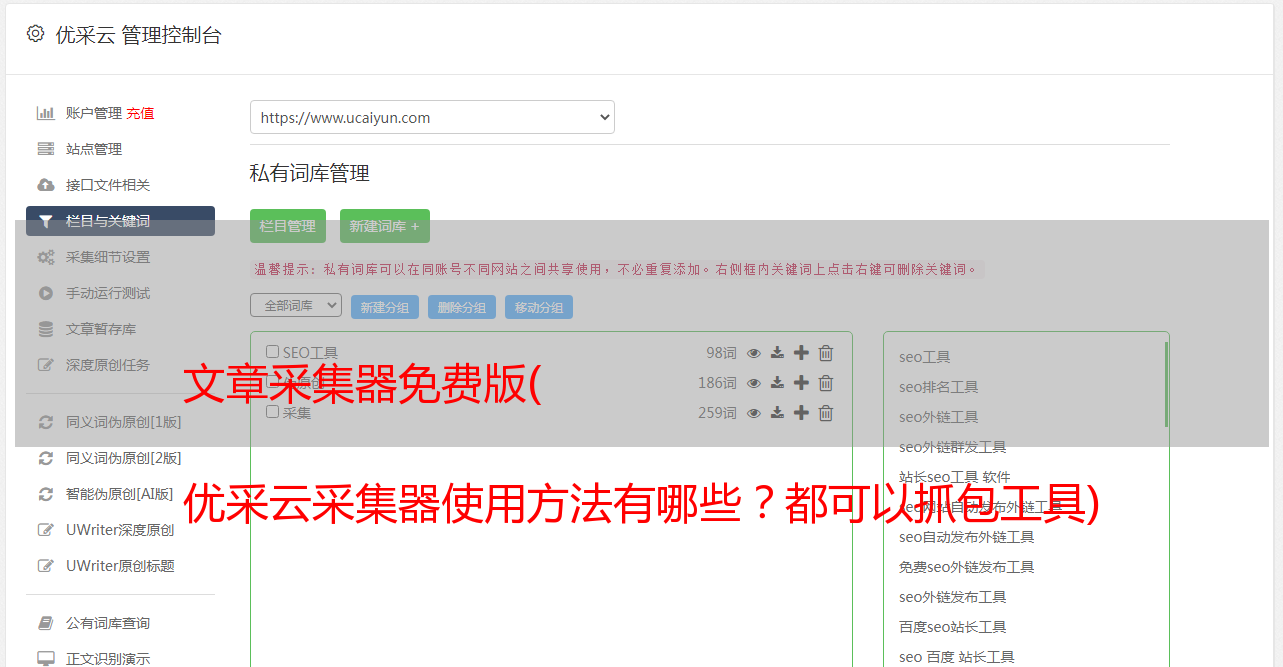Click the 移动分组 button
1283x667 pixels.
(539, 307)
